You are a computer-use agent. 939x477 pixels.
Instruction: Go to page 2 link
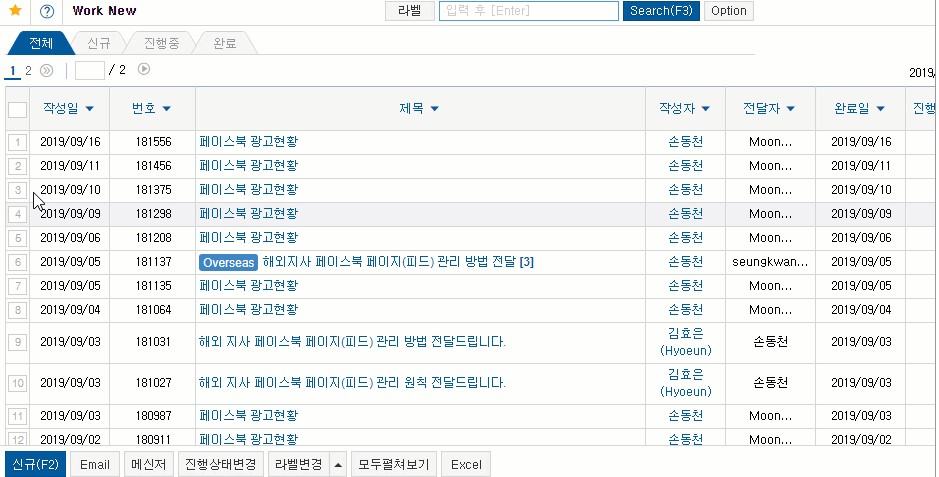[28, 71]
